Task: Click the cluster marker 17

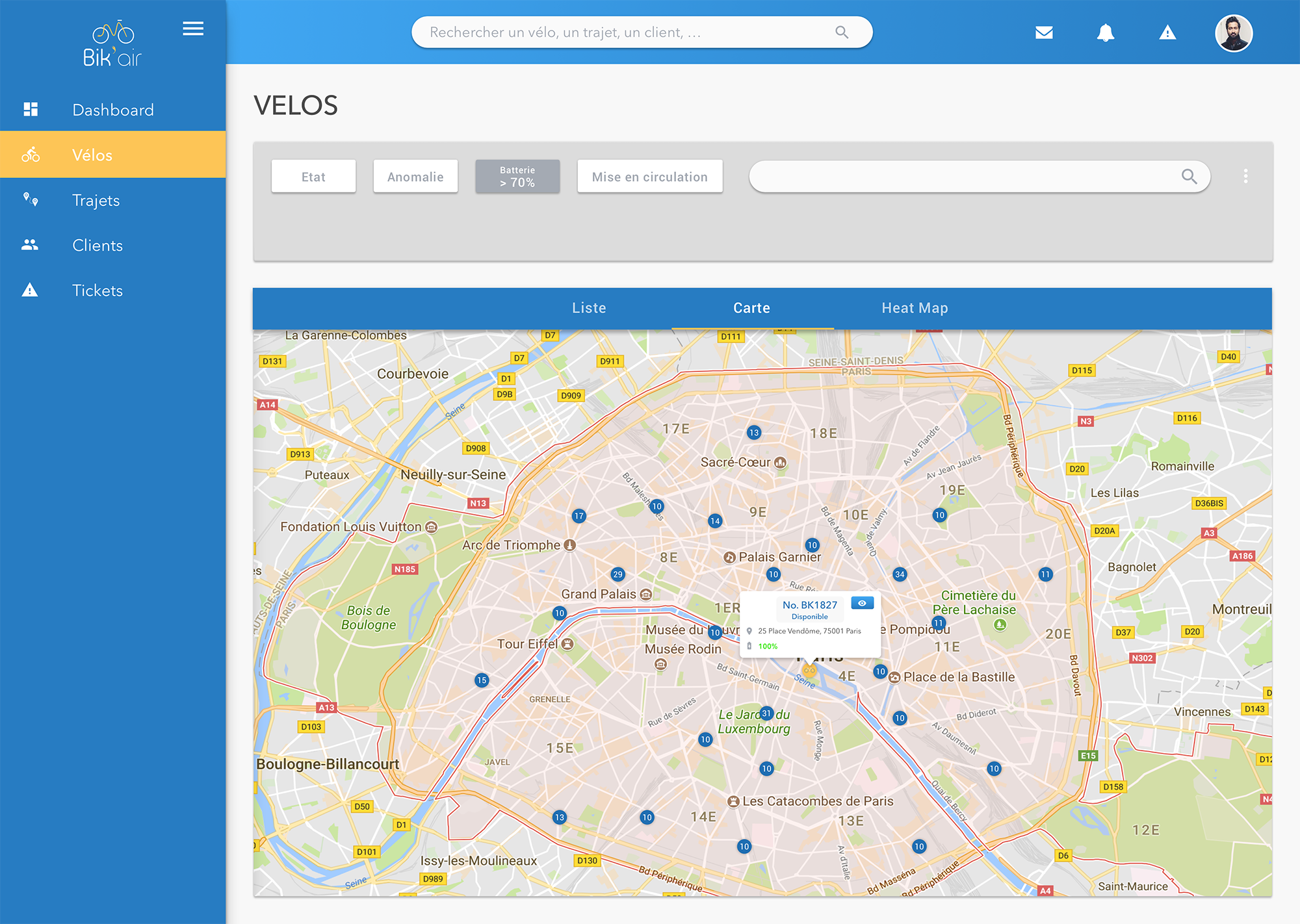Action: (578, 516)
